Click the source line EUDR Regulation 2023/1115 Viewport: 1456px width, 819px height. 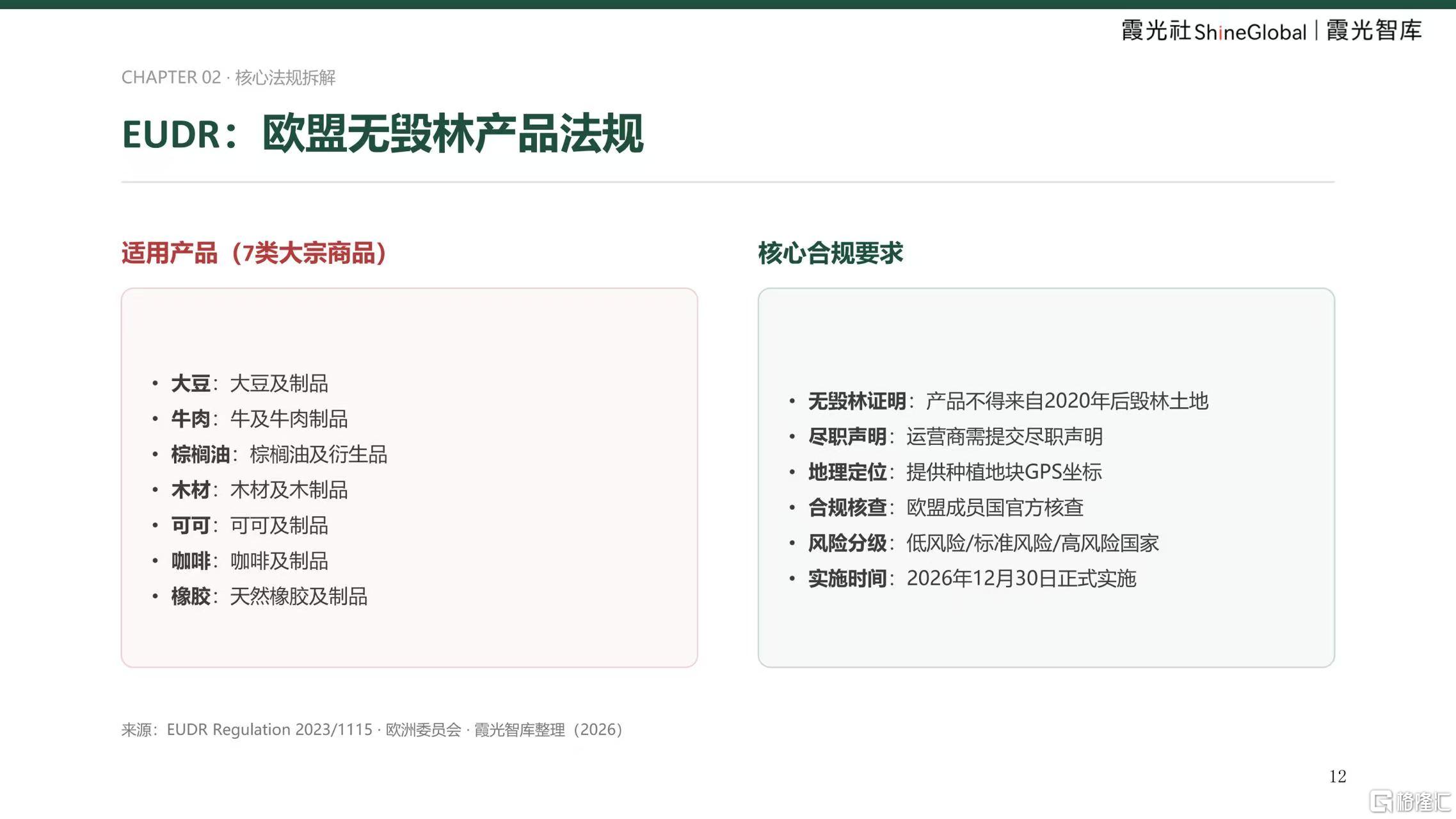(372, 729)
